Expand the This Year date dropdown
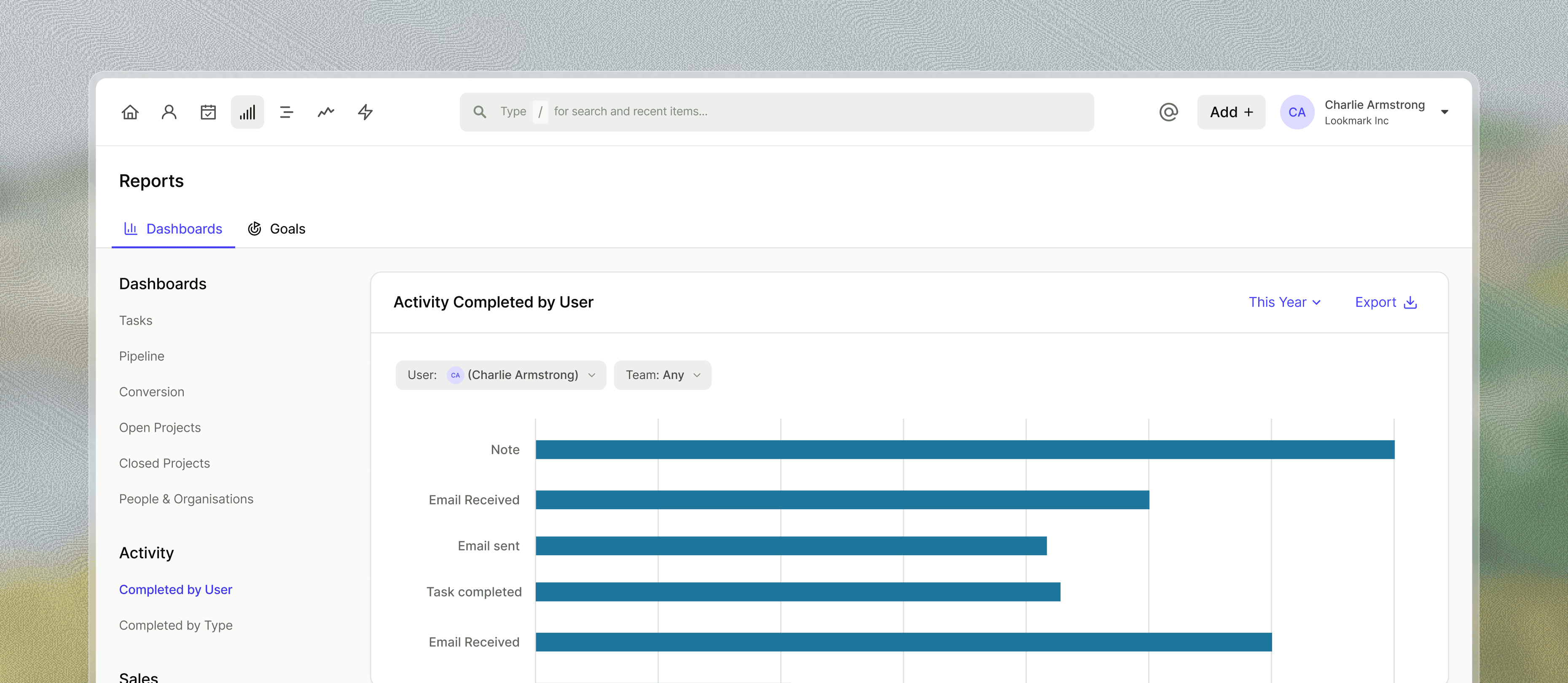Viewport: 1568px width, 683px height. [x=1284, y=303]
